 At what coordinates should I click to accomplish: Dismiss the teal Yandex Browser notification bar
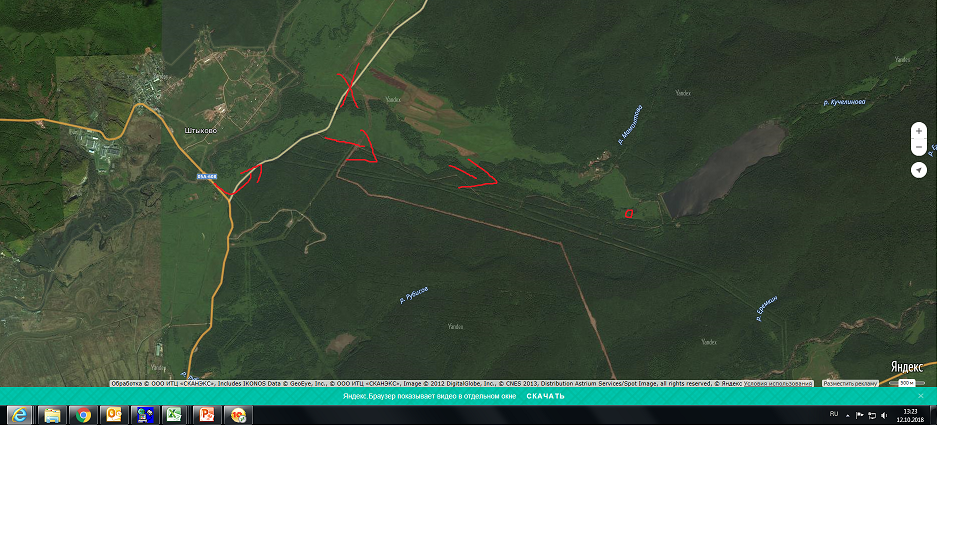[921, 396]
